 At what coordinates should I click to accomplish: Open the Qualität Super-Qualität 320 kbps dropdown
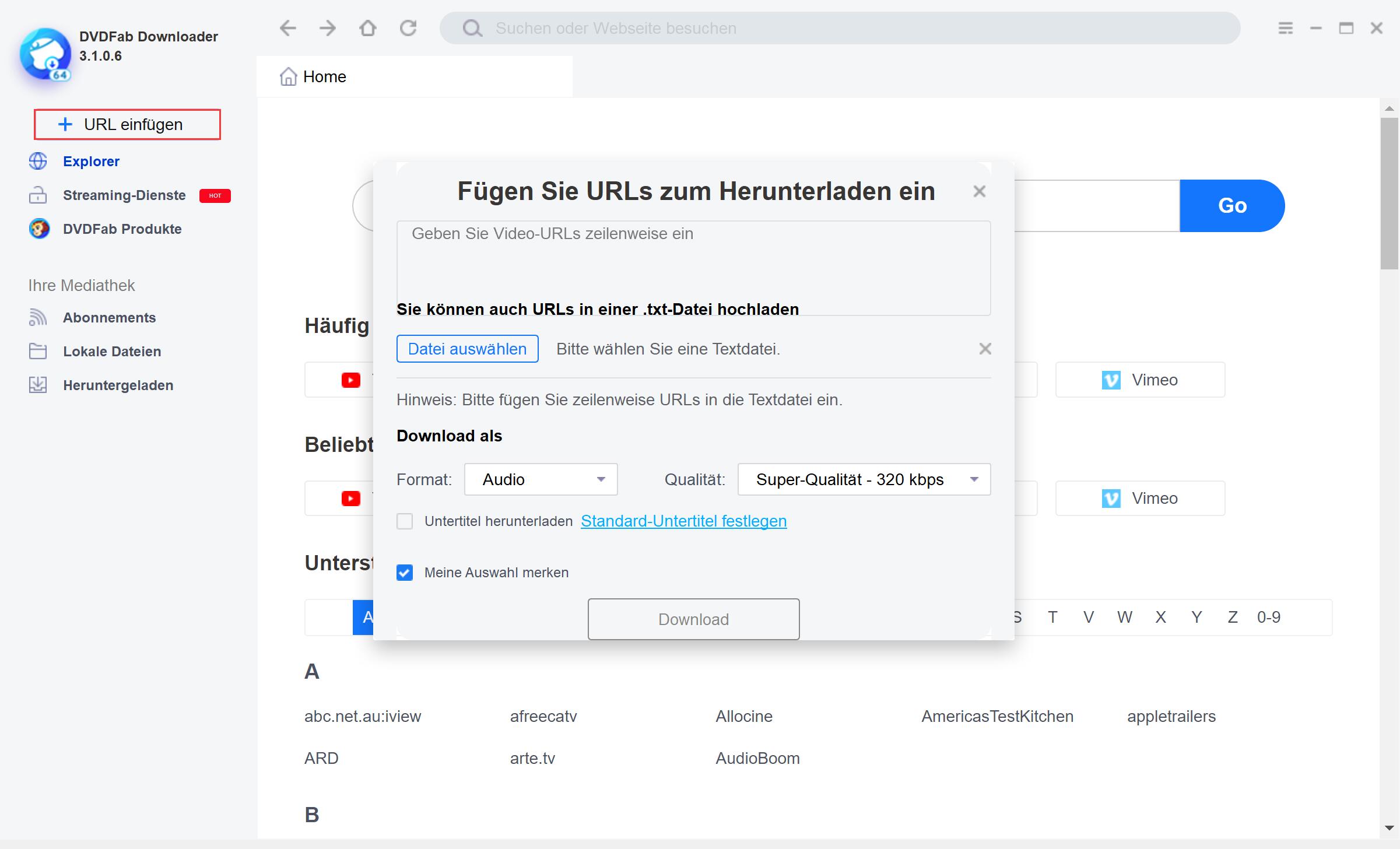(x=864, y=479)
